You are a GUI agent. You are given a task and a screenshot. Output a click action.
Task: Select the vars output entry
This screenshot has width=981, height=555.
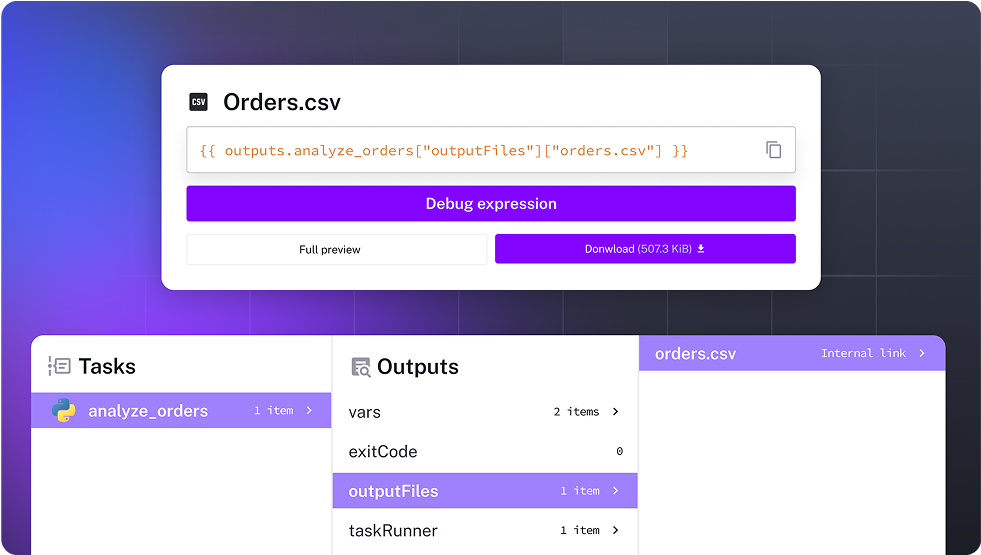click(365, 412)
